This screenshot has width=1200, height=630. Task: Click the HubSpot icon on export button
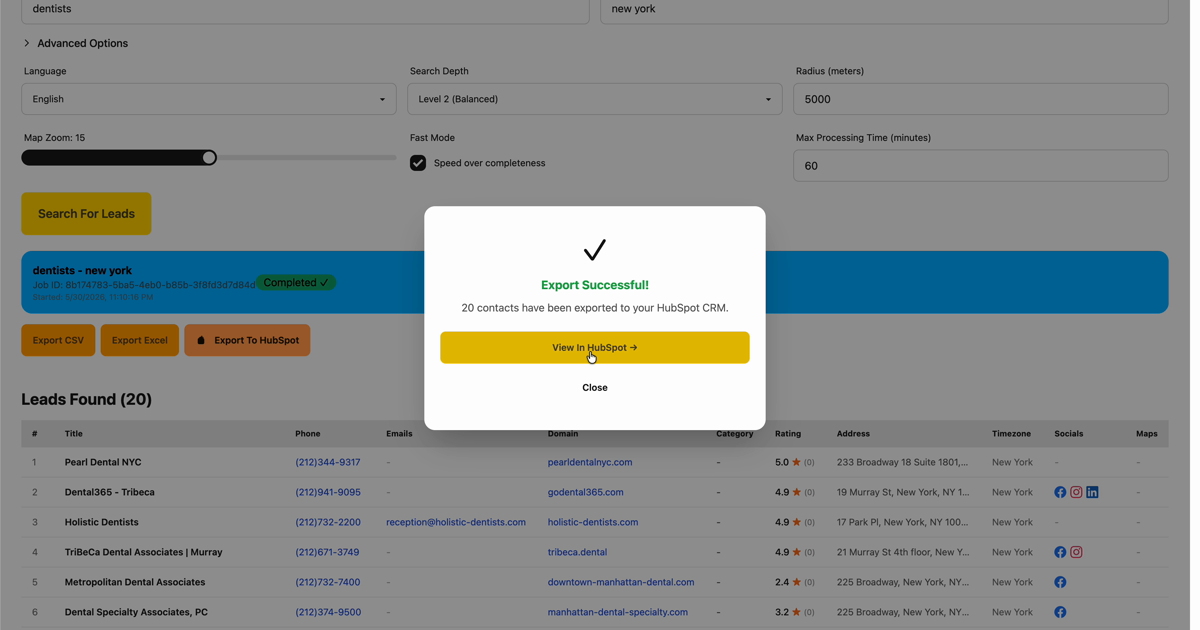point(201,340)
